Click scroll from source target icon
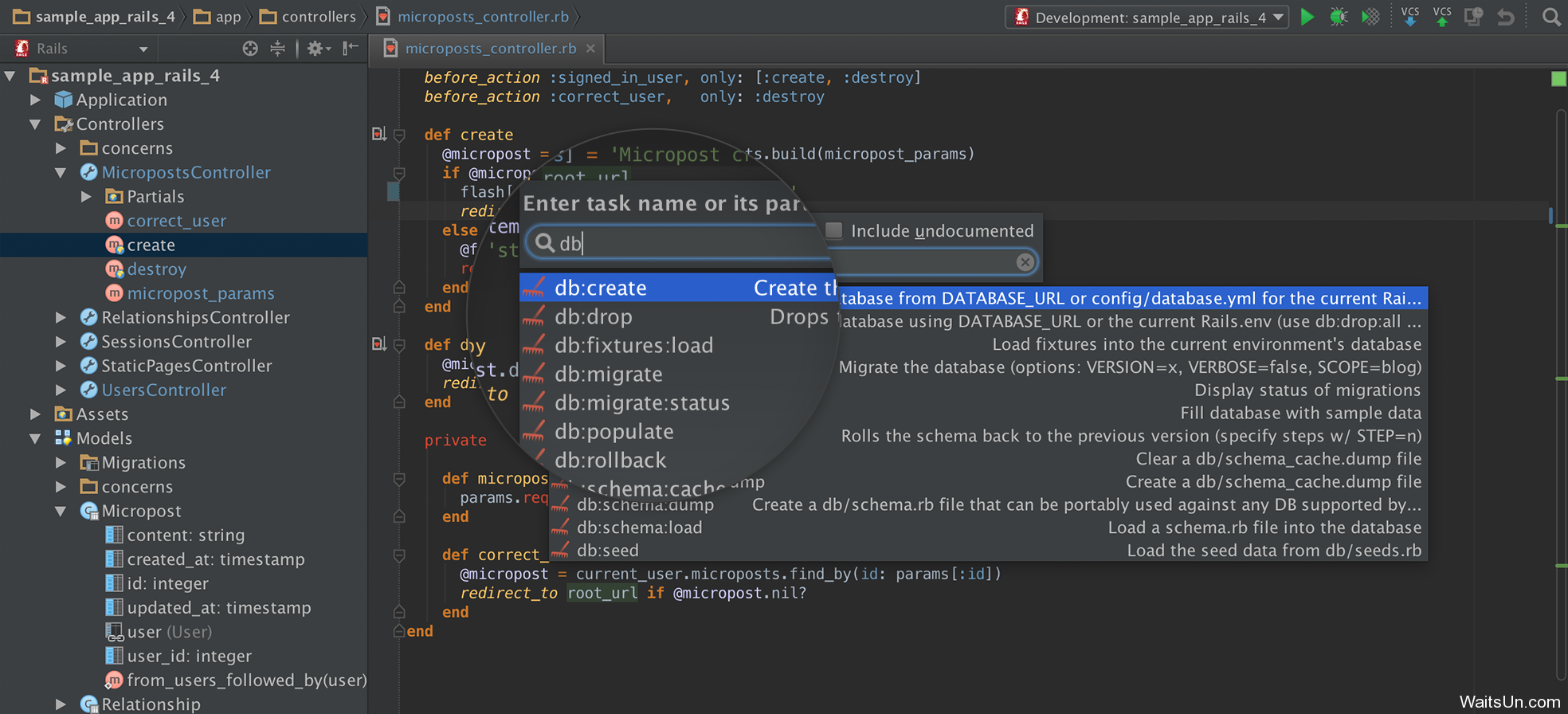Viewport: 1568px width, 714px height. (250, 49)
